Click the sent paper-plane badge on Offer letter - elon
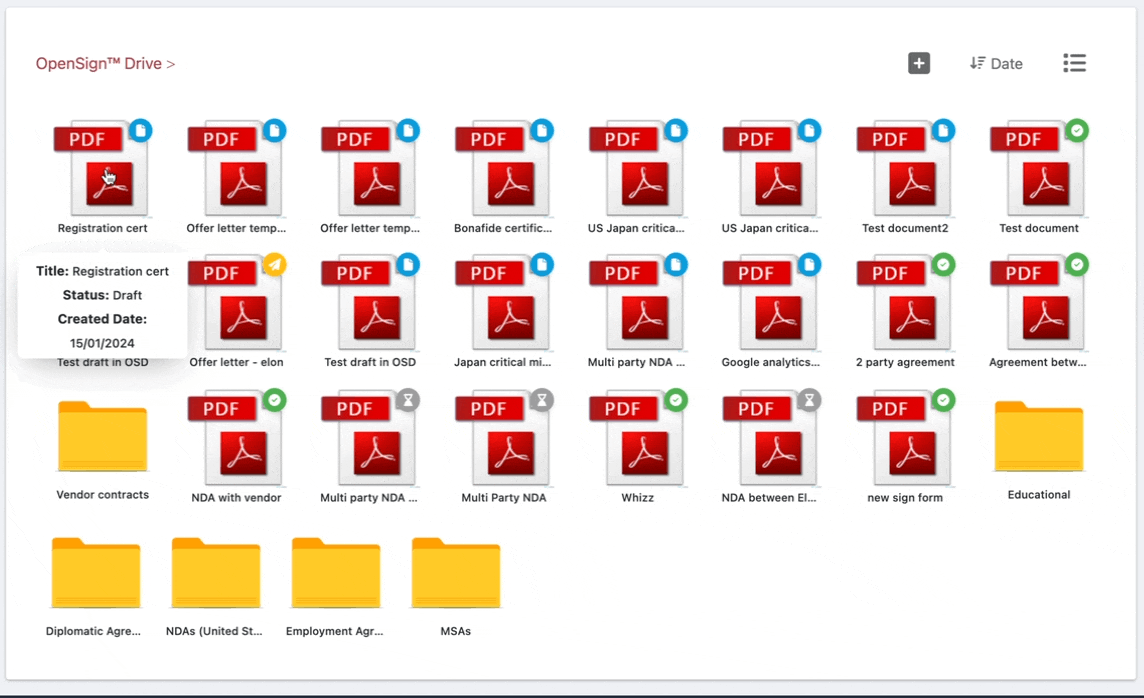The width and height of the screenshot is (1144, 698). click(x=274, y=265)
